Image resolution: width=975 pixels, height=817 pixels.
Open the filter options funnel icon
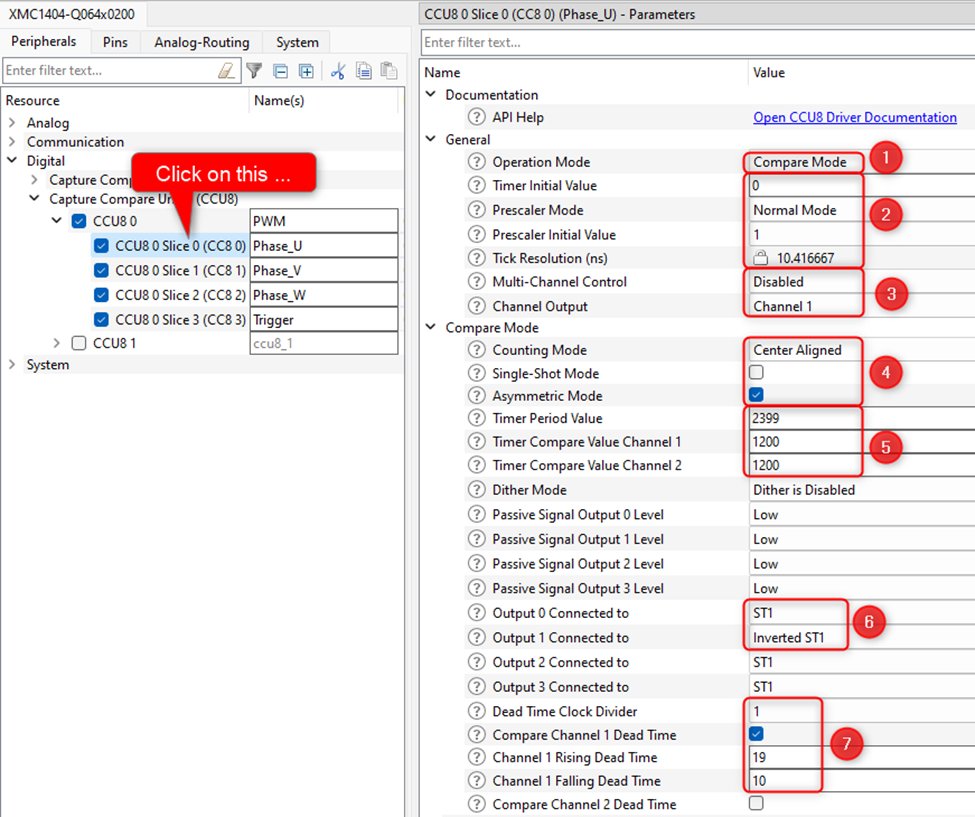[x=254, y=71]
